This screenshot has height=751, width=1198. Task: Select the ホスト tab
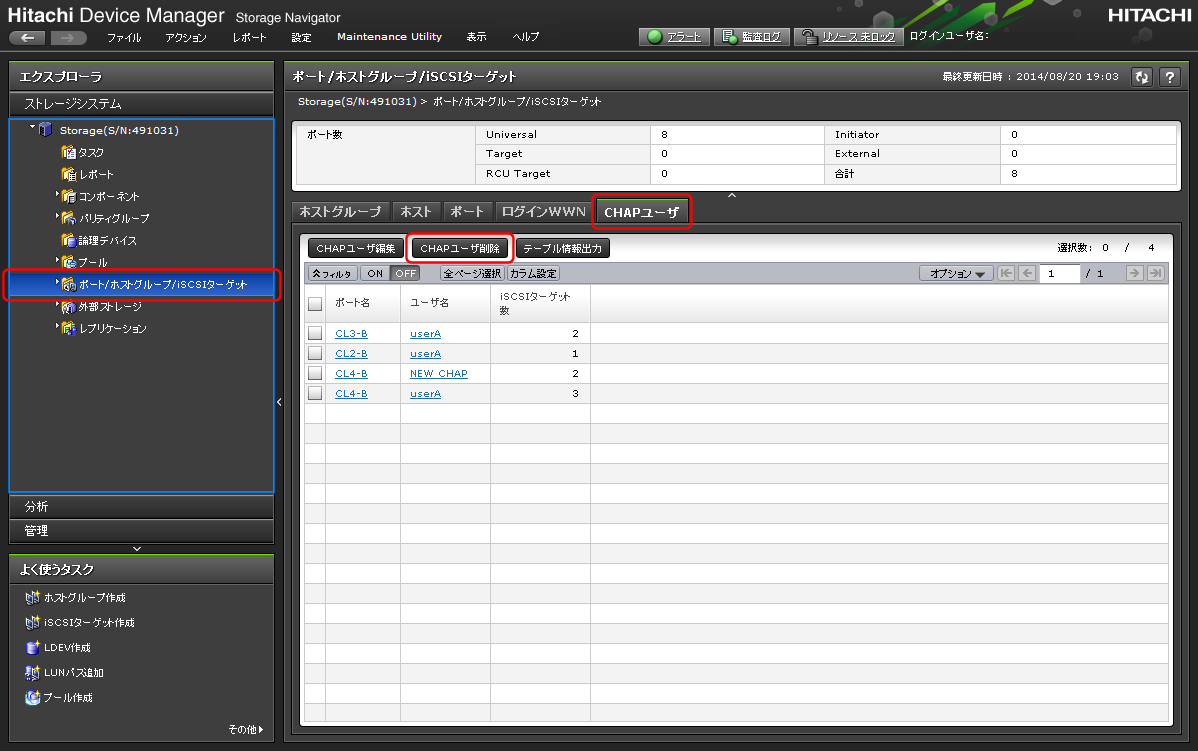point(416,212)
